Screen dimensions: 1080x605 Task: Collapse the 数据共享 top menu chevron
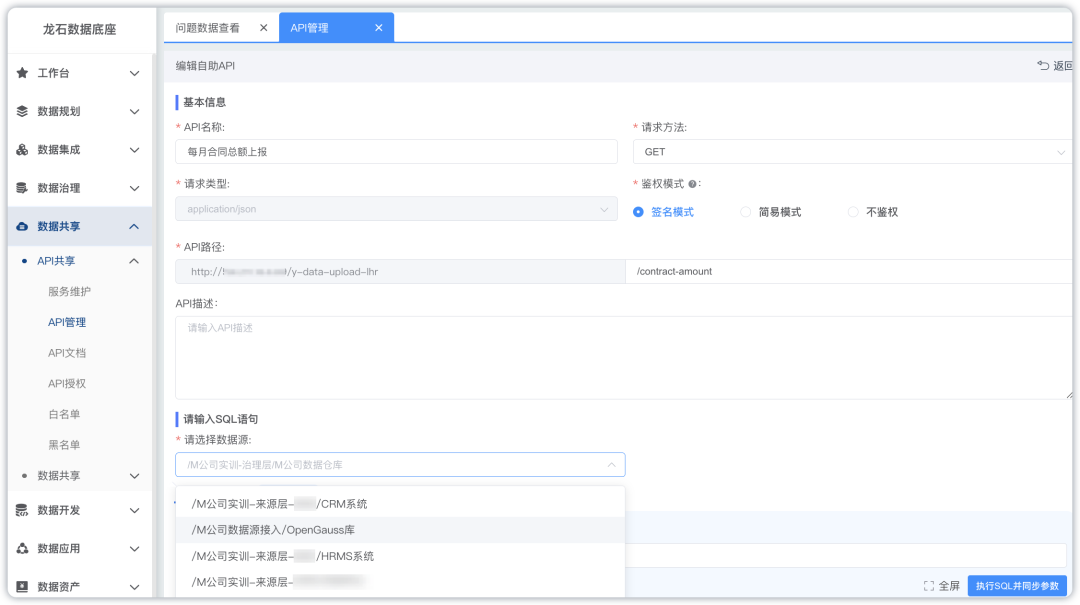click(x=134, y=226)
